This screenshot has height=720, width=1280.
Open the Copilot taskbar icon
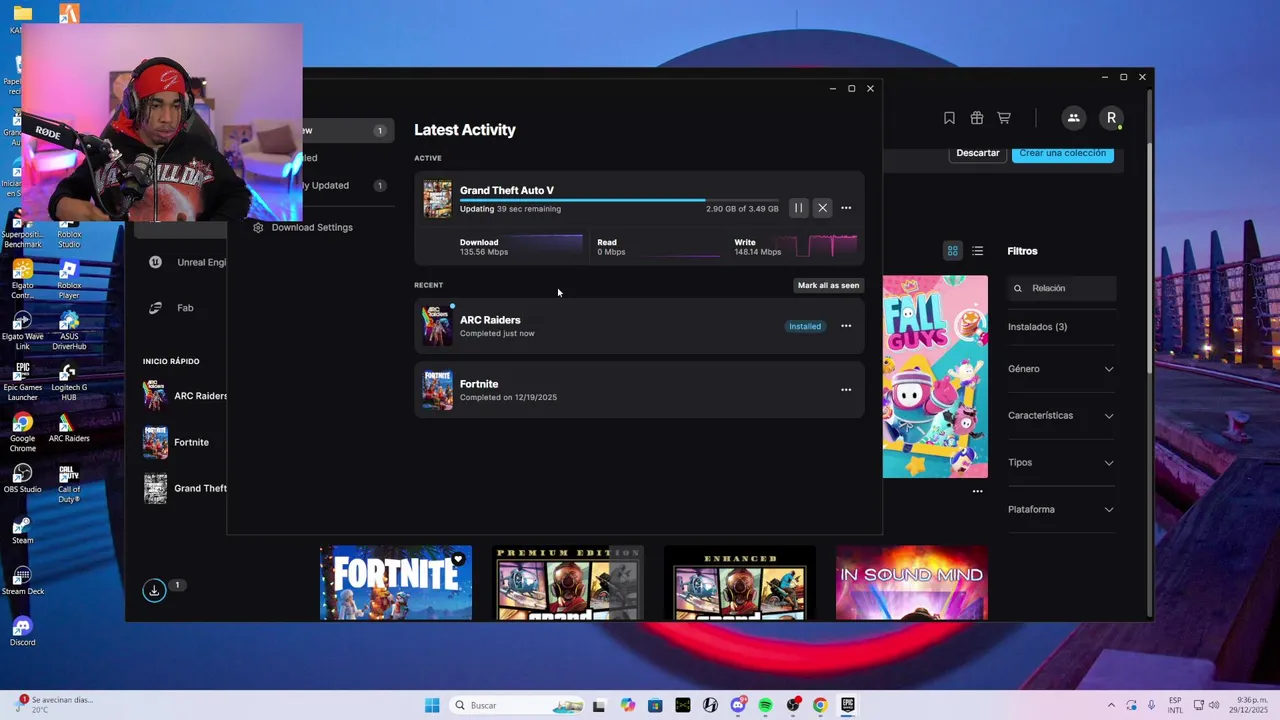627,705
